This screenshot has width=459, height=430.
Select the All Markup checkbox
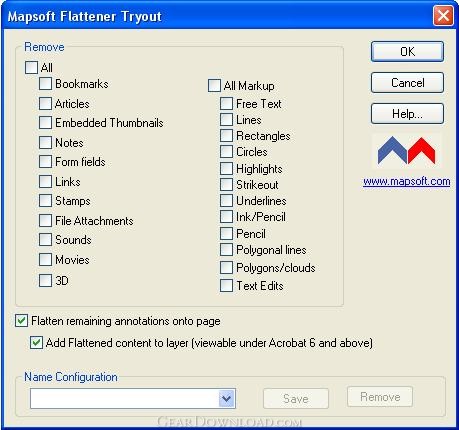click(214, 85)
